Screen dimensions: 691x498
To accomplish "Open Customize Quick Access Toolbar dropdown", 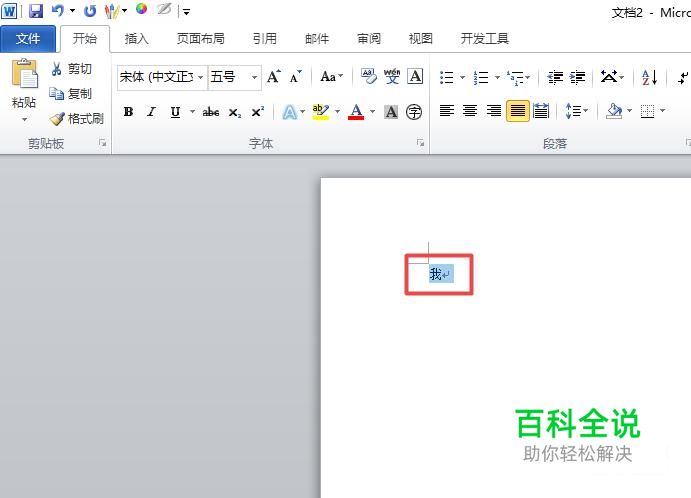I will click(x=186, y=12).
